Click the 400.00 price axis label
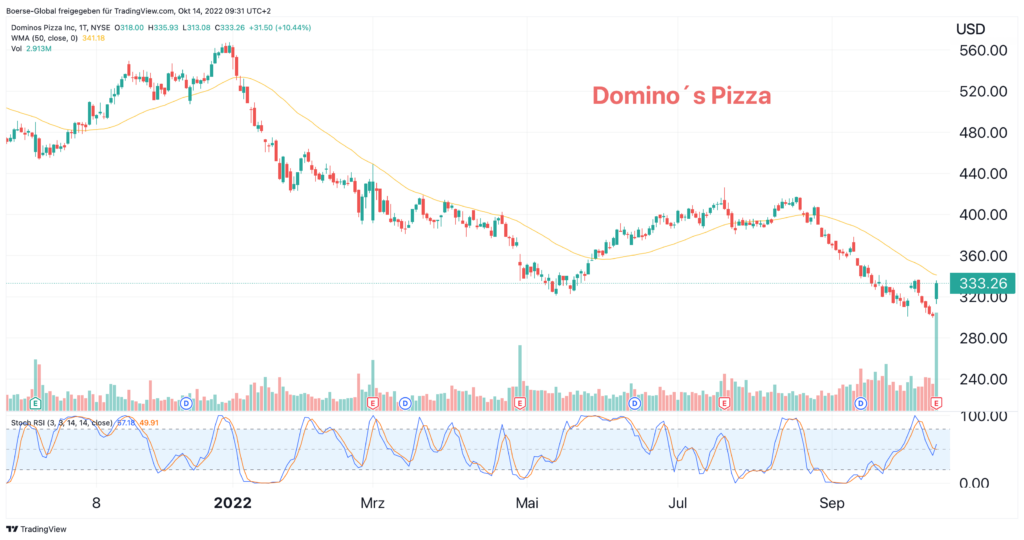The height and width of the screenshot is (540, 1024). pos(983,215)
